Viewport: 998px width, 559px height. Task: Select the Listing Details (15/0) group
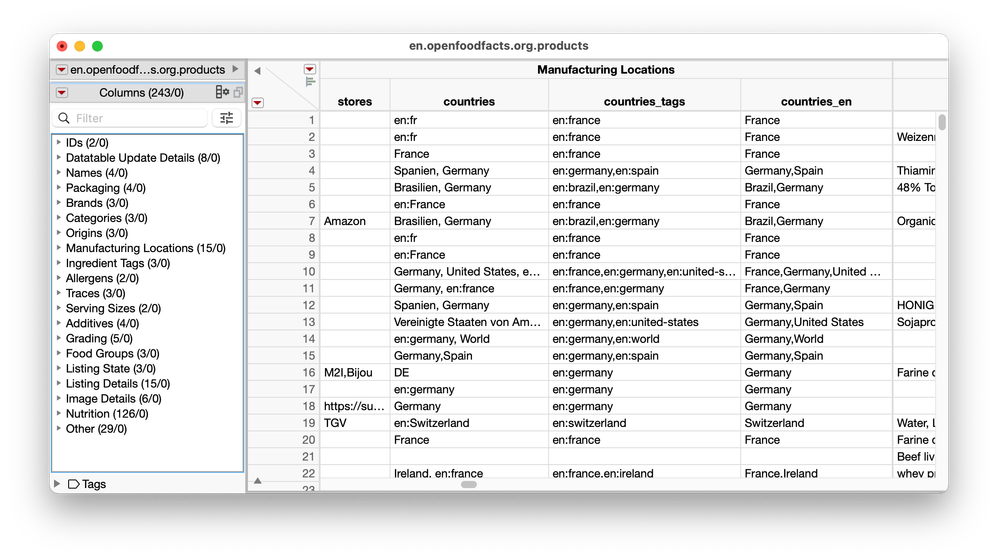[118, 383]
